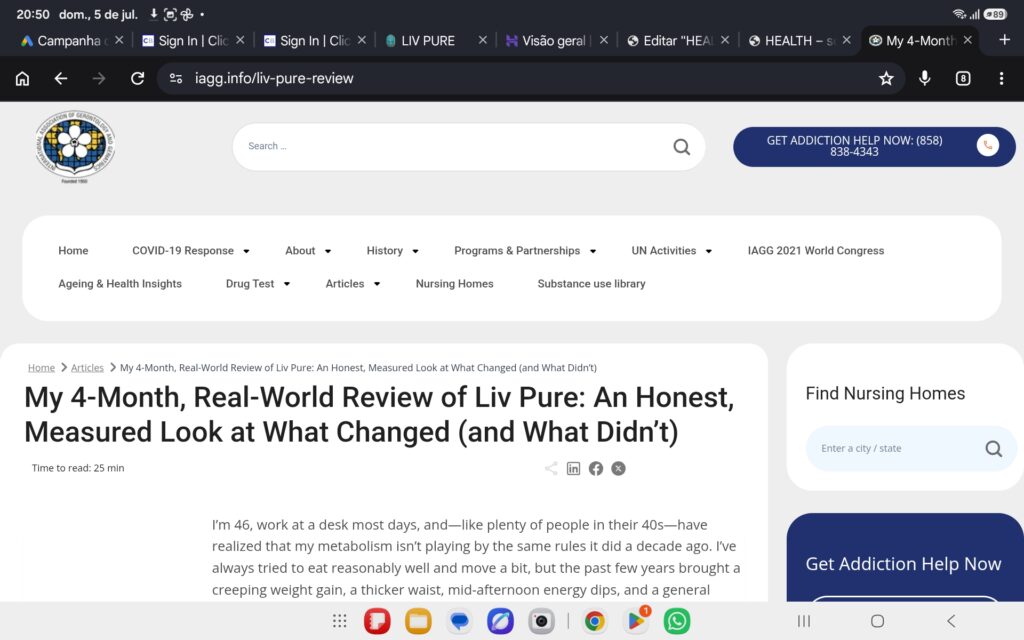
Task: Tap the voice search microphone icon
Action: (x=925, y=78)
